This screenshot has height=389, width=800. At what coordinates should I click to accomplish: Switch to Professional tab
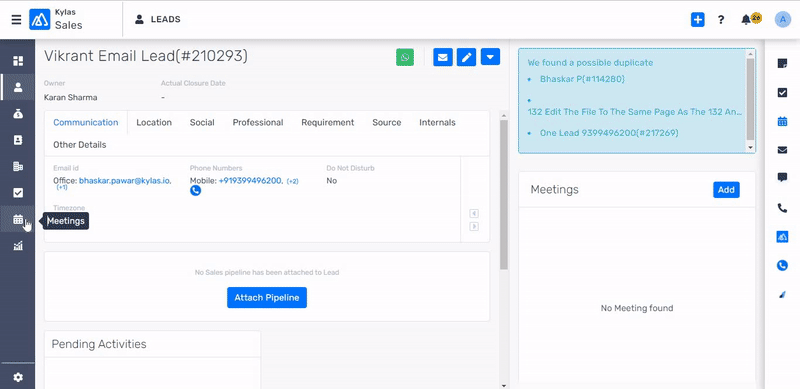258,123
